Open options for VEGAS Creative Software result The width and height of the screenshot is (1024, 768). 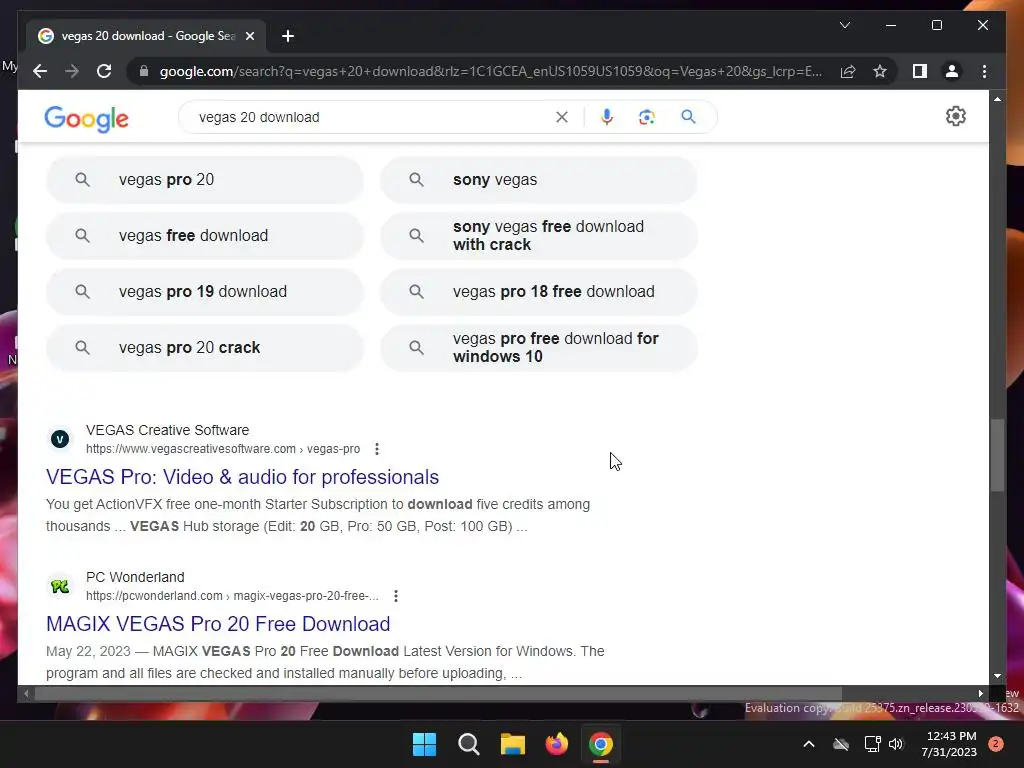(x=377, y=449)
